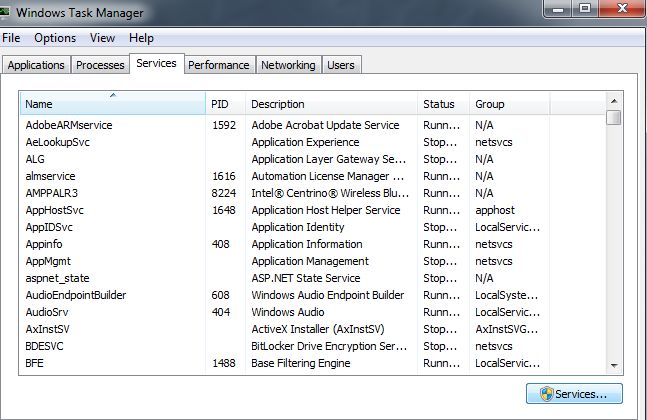Screen dimensions: 647x420
Task: Sort by the Status column header
Action: (444, 104)
